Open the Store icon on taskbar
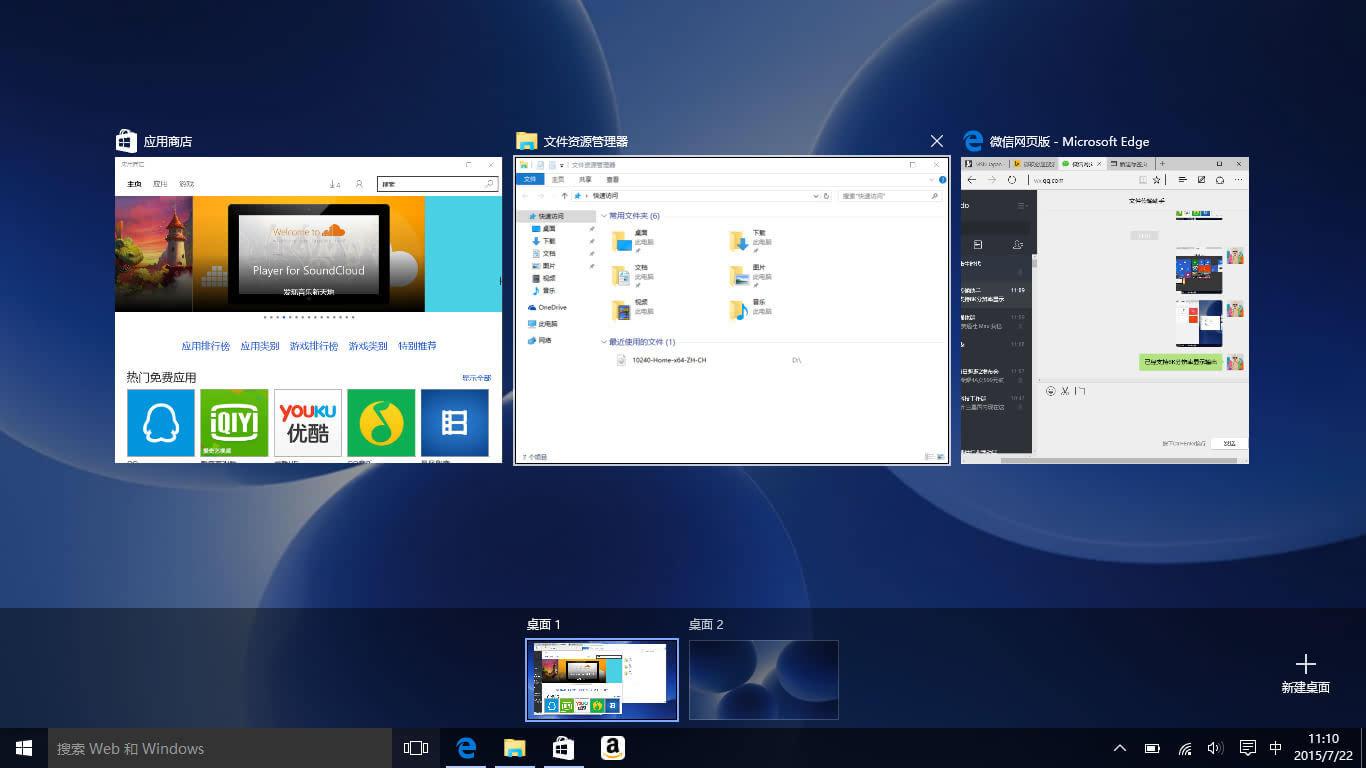Image resolution: width=1366 pixels, height=768 pixels. [563, 748]
